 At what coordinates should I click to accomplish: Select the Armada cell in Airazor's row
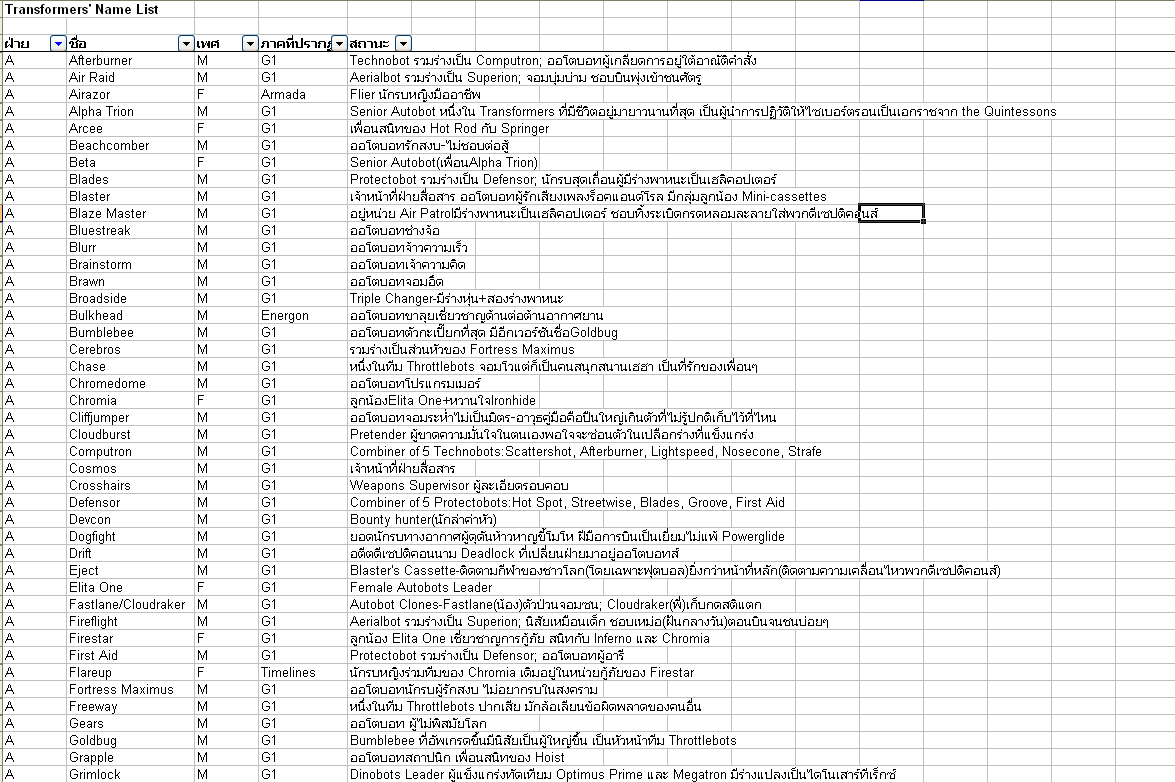(303, 94)
